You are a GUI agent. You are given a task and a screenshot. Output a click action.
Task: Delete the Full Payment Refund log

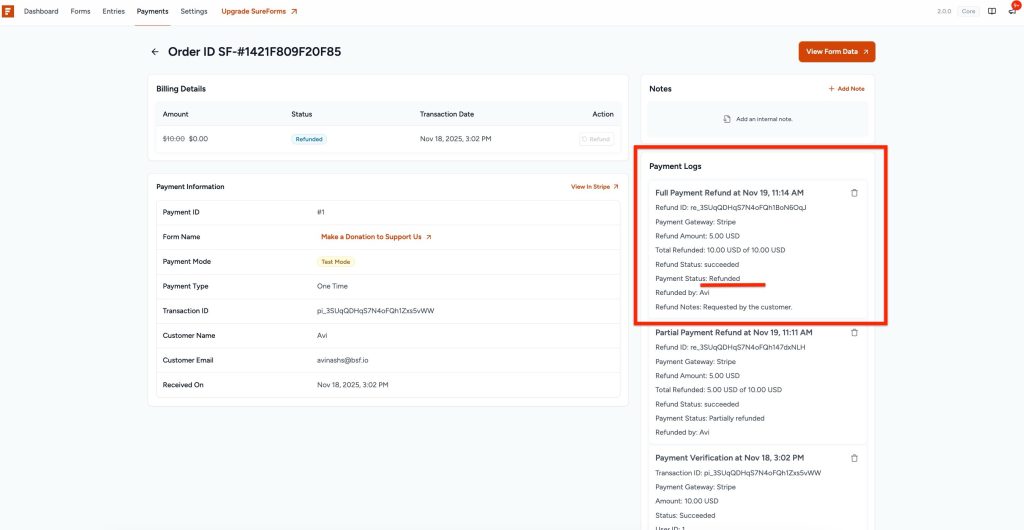854,193
